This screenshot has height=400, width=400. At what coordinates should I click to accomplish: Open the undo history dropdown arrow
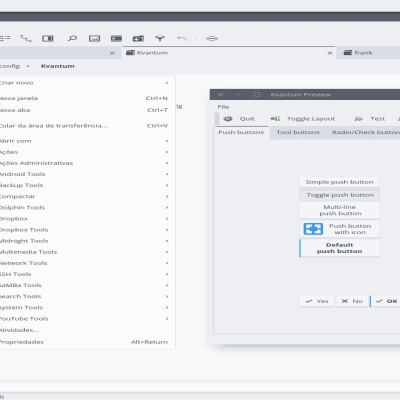[196, 39]
